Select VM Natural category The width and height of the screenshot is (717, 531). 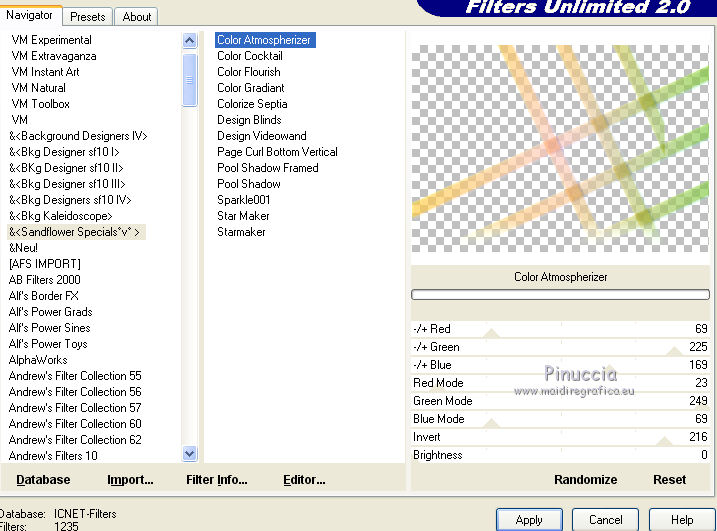(x=38, y=88)
